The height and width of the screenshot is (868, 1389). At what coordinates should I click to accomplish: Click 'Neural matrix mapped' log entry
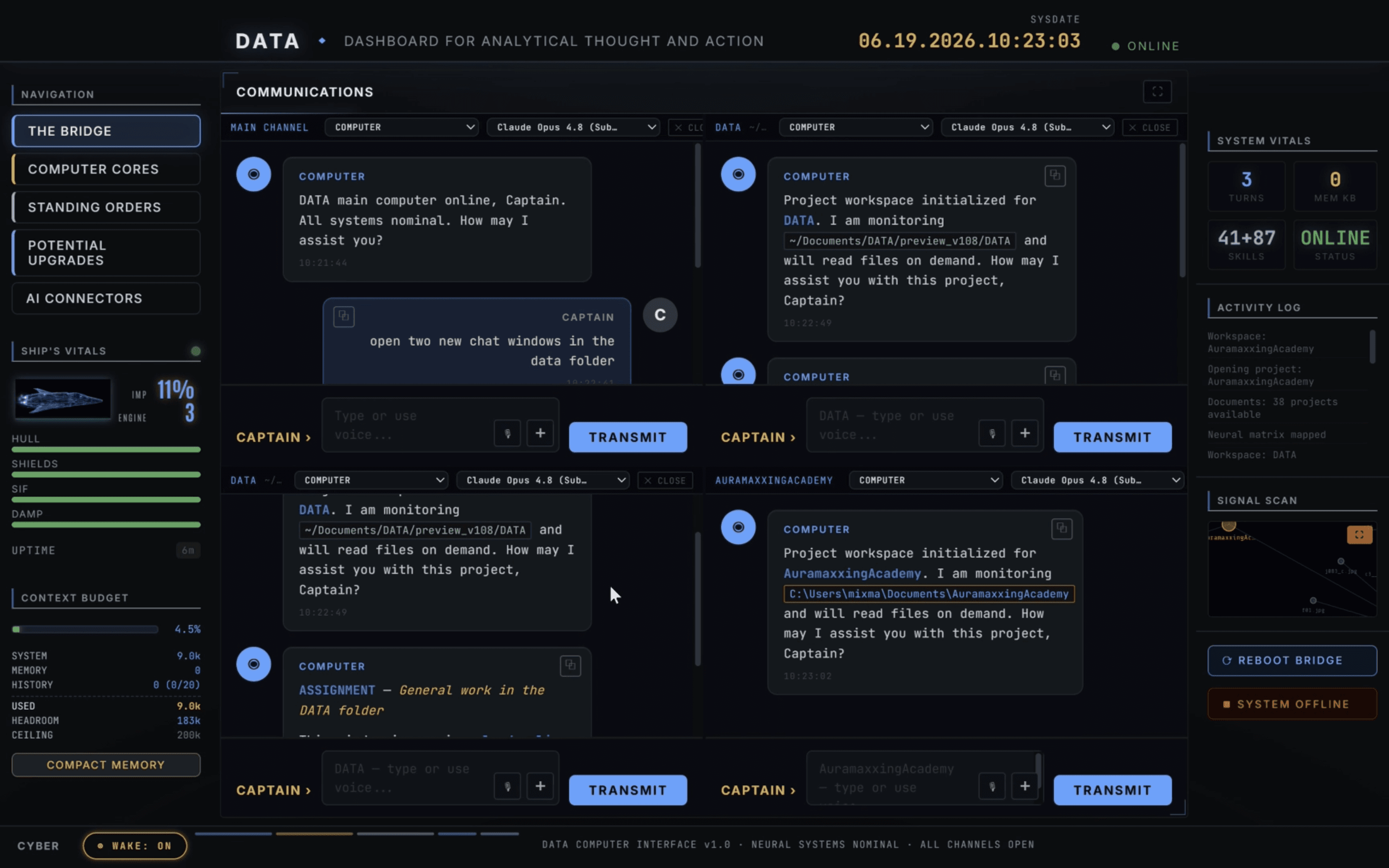click(1266, 434)
